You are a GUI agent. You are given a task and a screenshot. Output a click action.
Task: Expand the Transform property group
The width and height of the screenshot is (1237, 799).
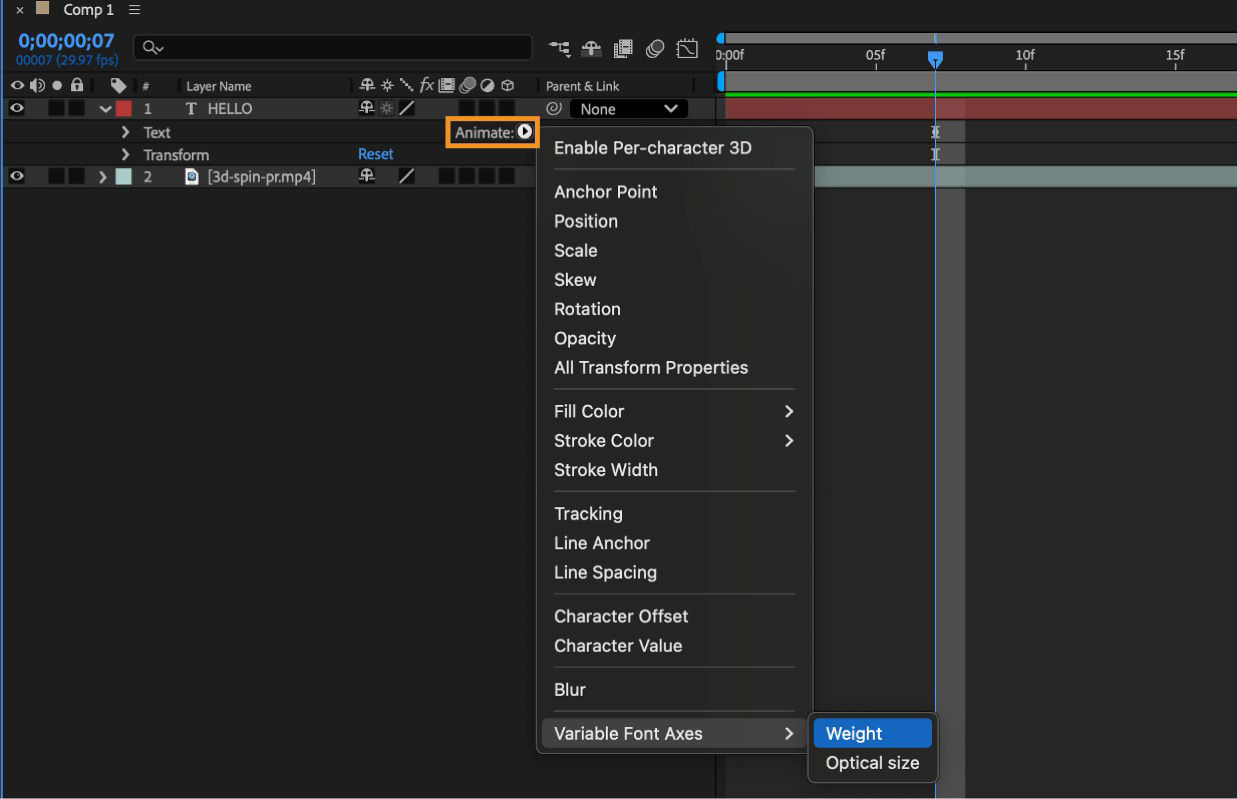(123, 154)
